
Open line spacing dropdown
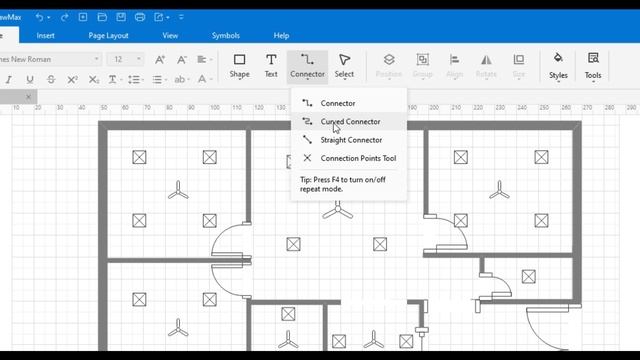[x=136, y=79]
